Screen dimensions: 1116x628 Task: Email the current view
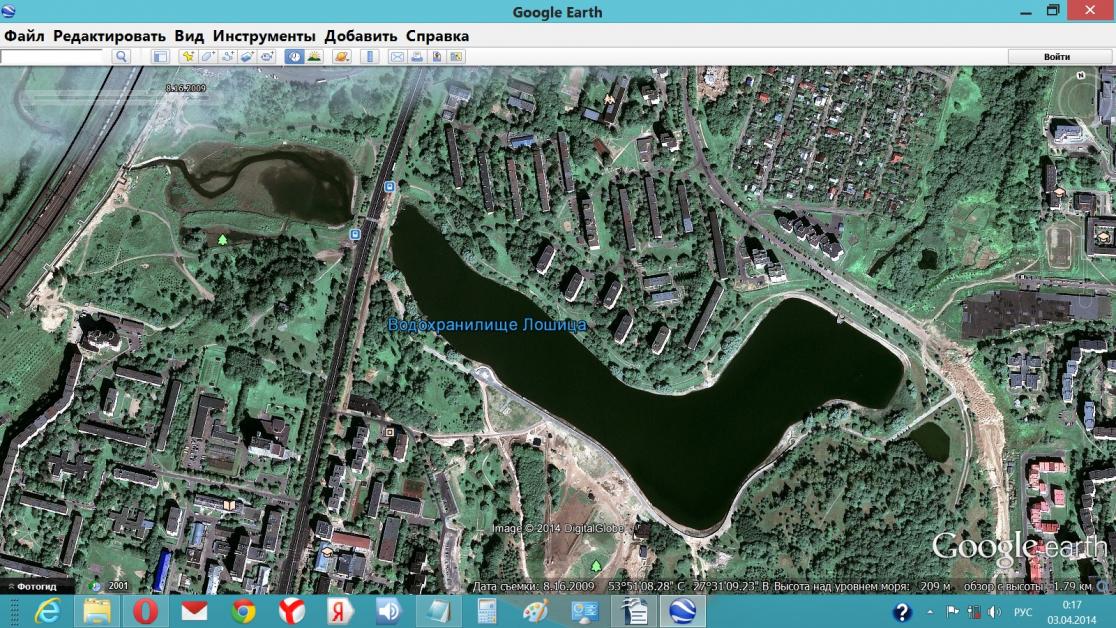pyautogui.click(x=396, y=57)
